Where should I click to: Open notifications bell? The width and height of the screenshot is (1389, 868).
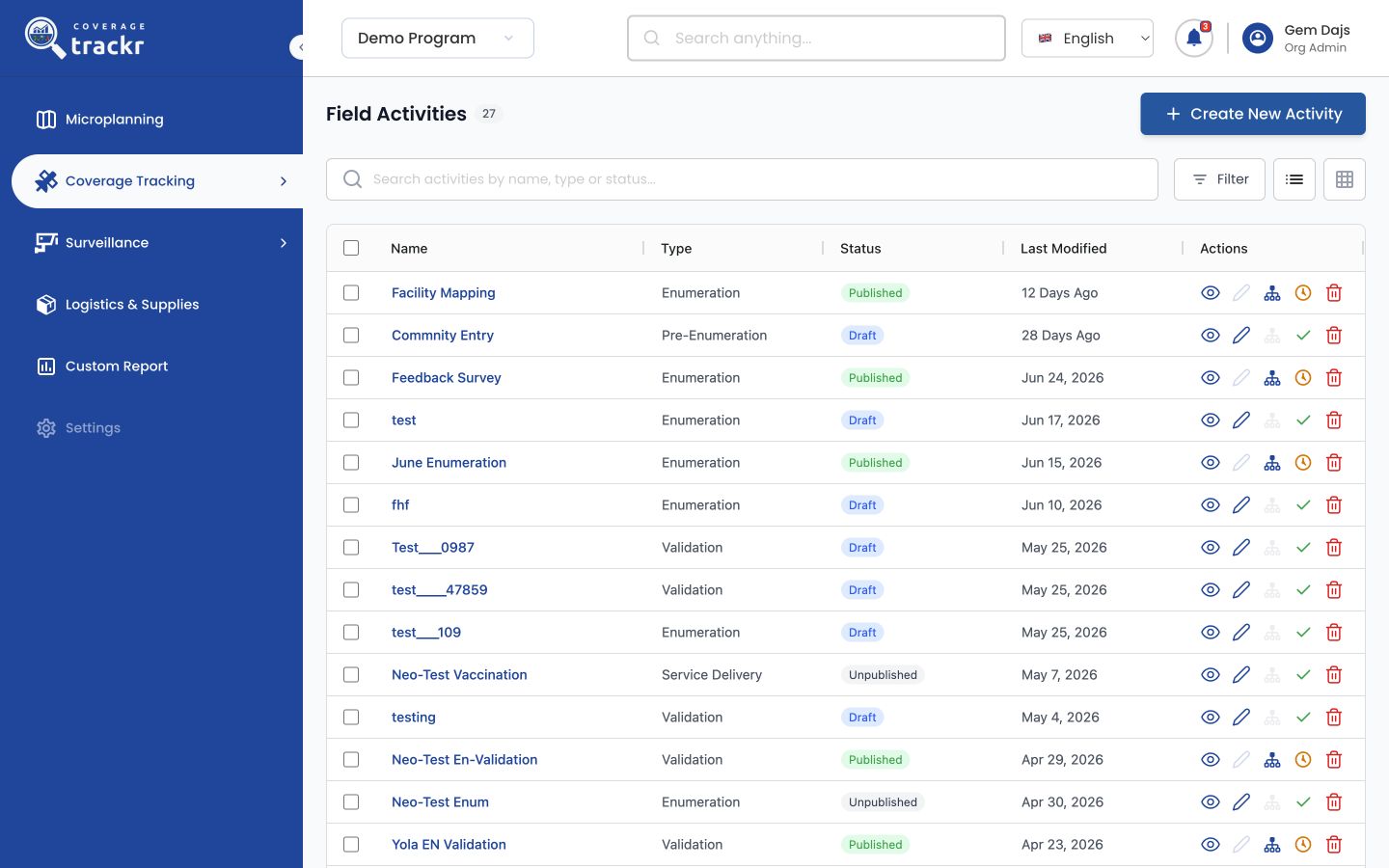(1194, 39)
